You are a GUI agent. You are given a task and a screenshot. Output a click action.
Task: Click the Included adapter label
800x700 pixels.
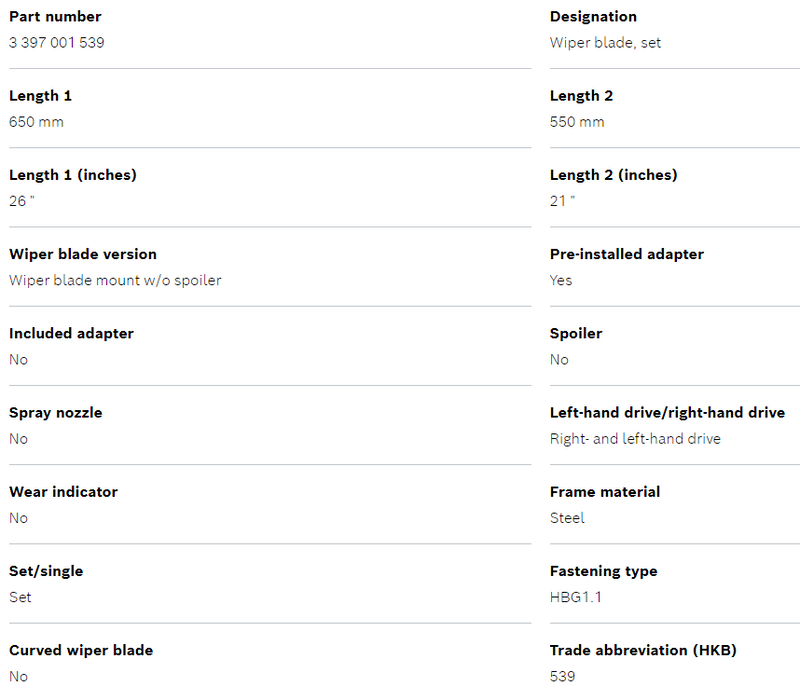coord(71,333)
